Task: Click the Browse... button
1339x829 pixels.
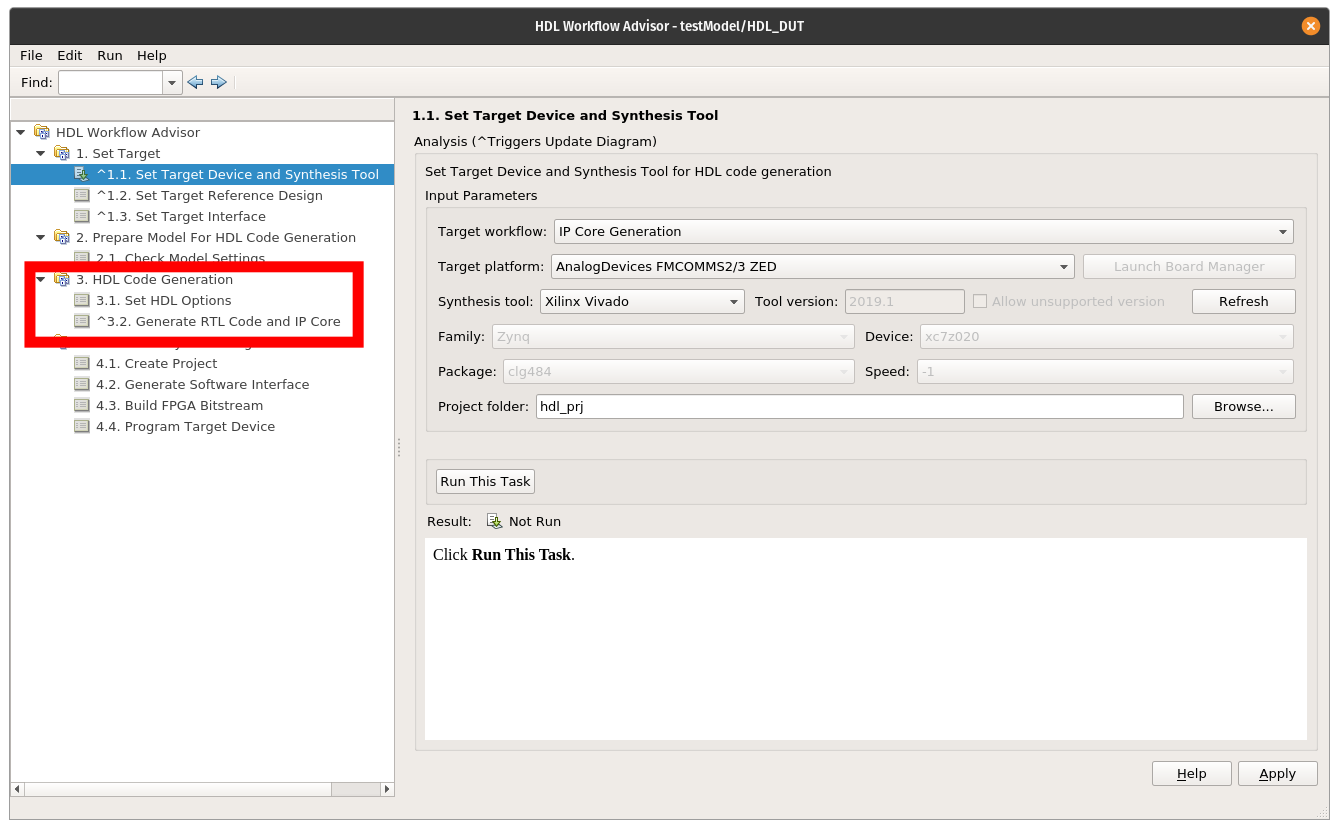Action: (x=1243, y=406)
